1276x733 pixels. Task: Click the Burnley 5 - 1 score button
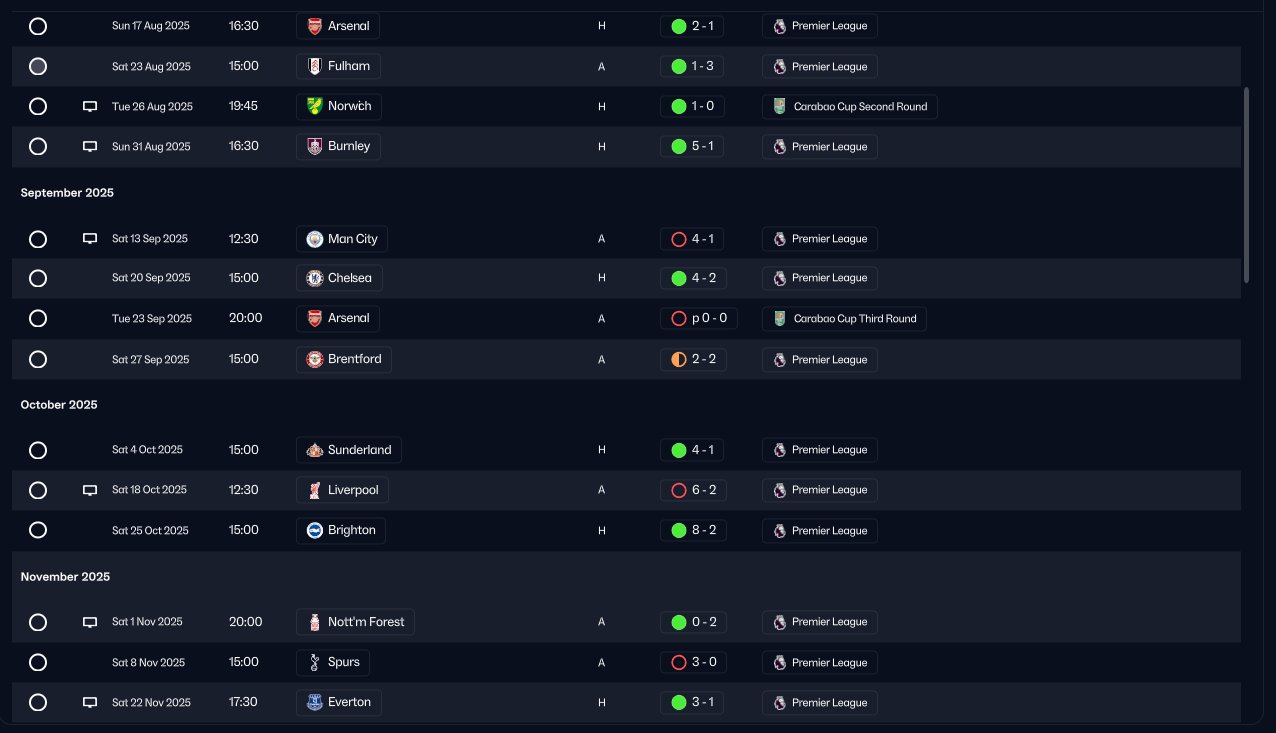(692, 147)
